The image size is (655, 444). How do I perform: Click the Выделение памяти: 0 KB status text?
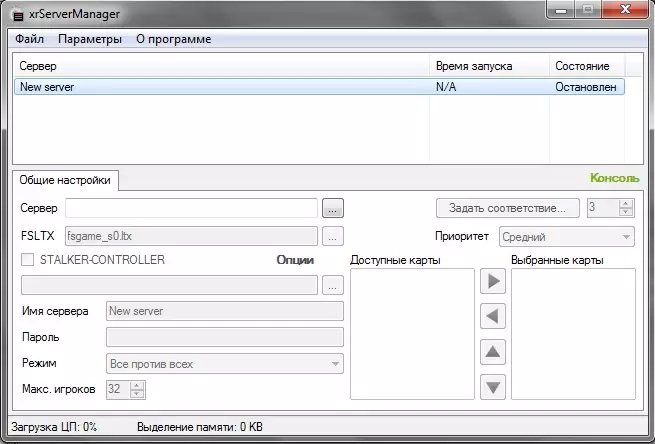pyautogui.click(x=200, y=427)
